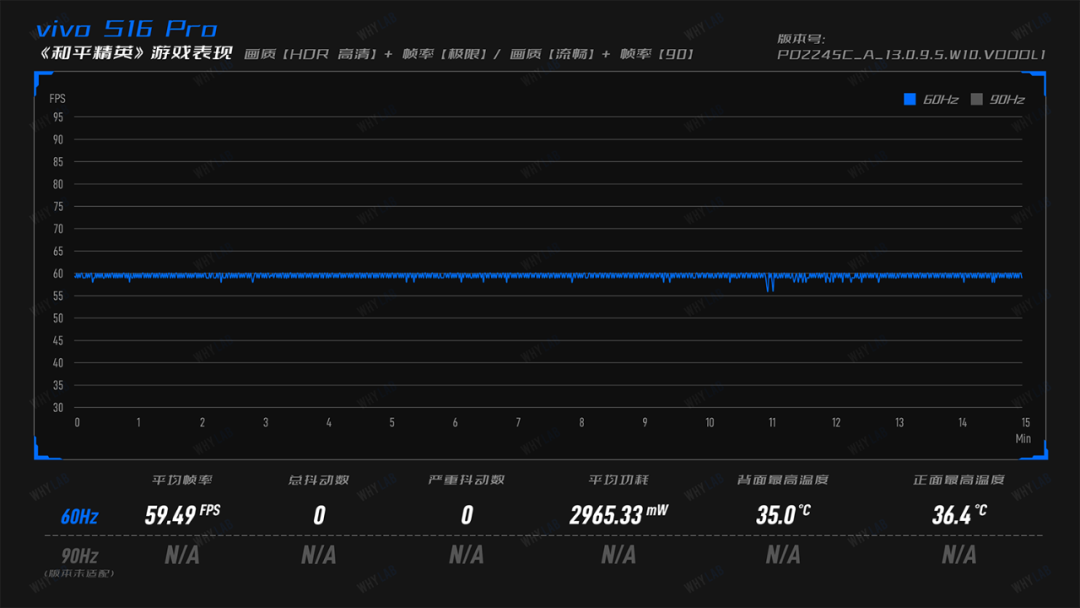The image size is (1080, 608).
Task: Click minute 4 on the time axis
Action: click(x=329, y=423)
